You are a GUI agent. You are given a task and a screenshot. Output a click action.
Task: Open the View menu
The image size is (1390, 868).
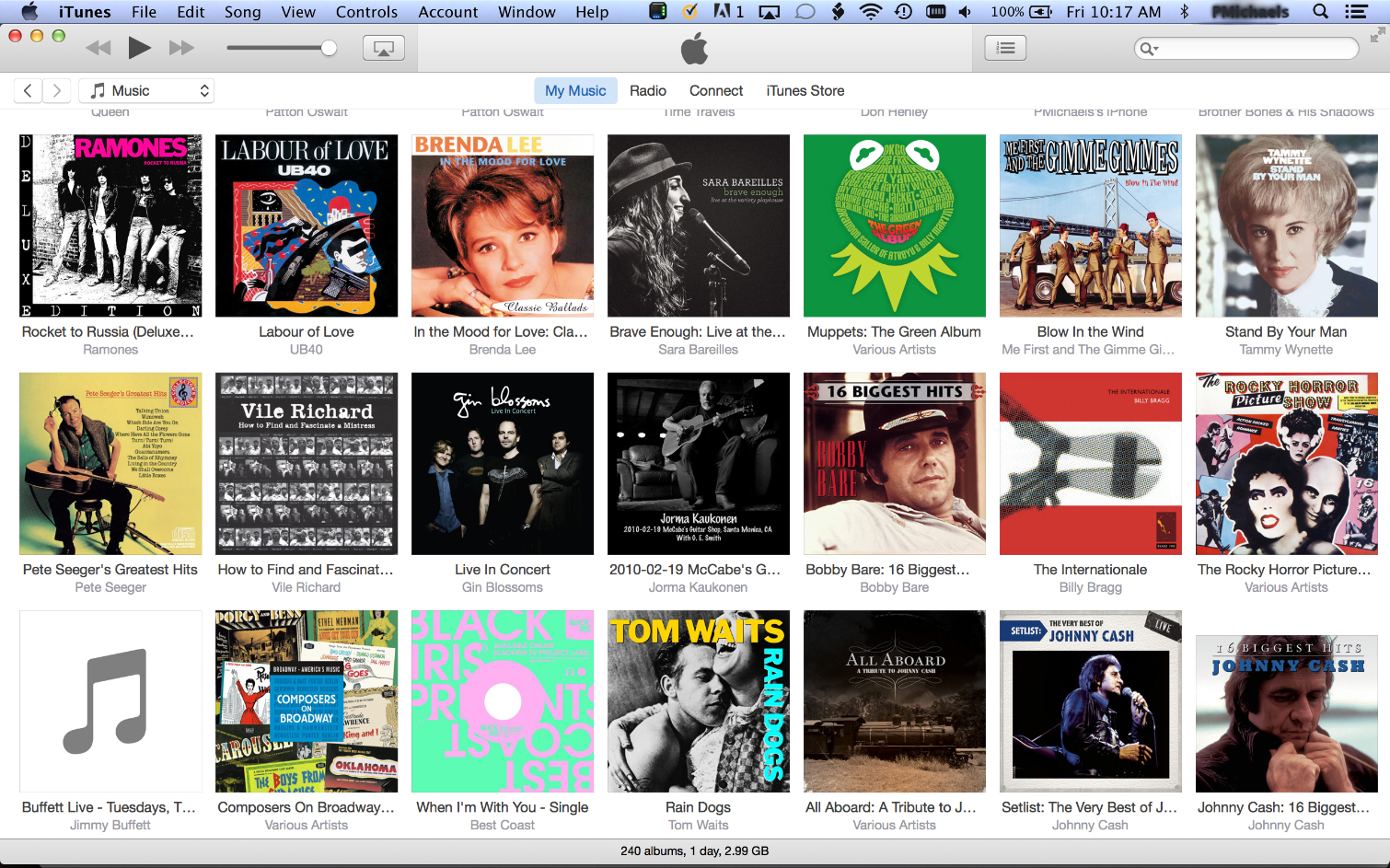point(298,12)
